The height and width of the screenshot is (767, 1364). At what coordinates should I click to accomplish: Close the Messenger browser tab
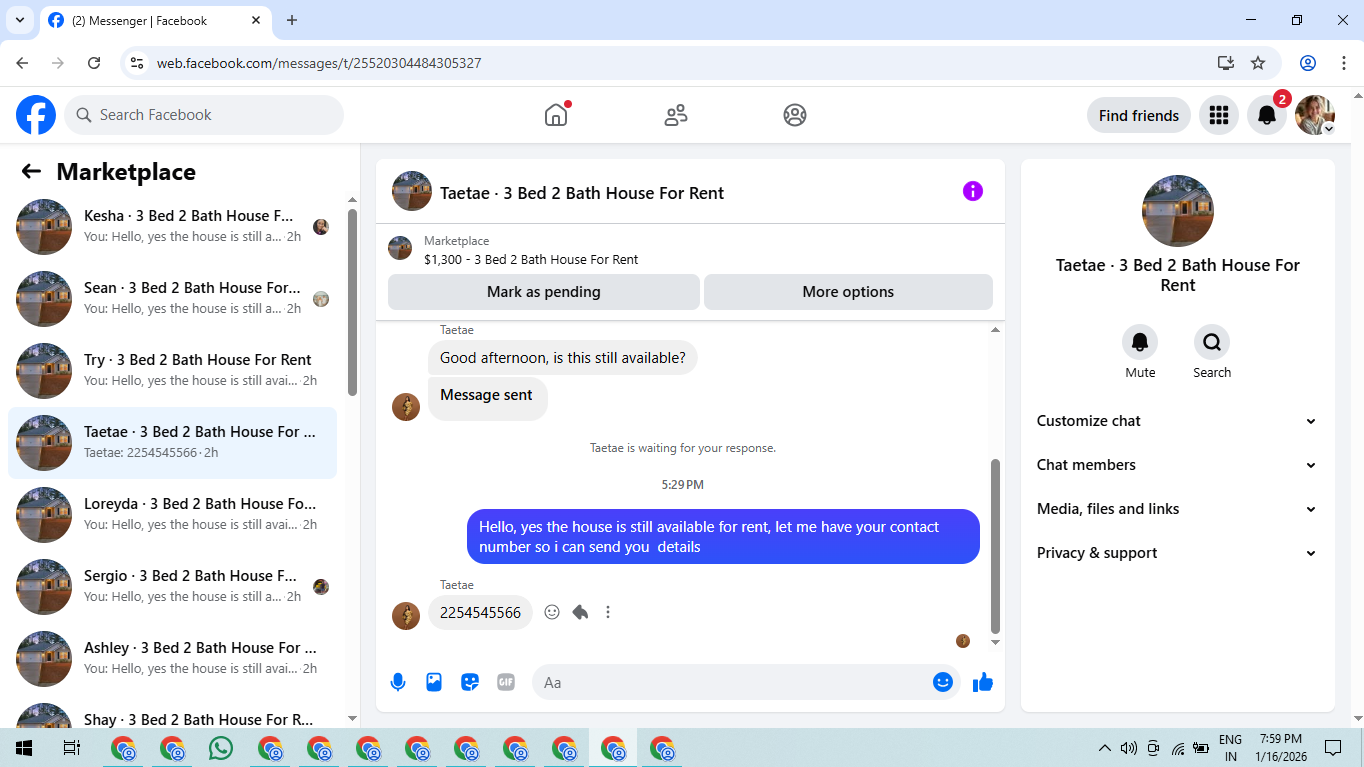click(256, 20)
